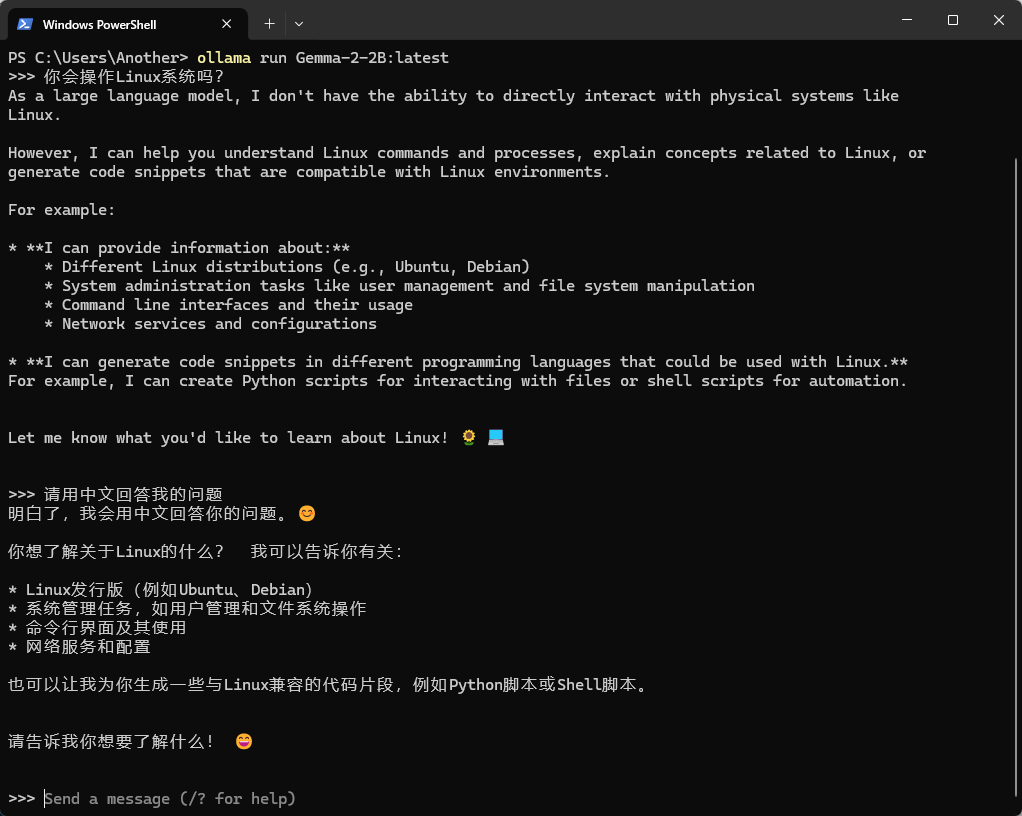
Task: Click '网络服务和配置' bullet line
Action: click(x=80, y=647)
